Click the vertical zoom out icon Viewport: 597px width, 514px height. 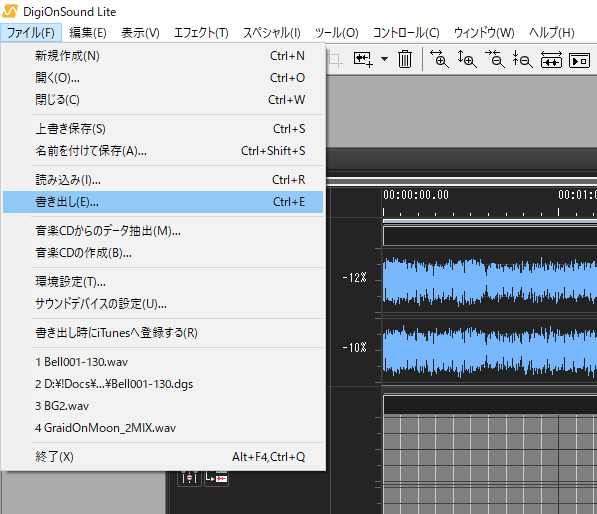click(x=522, y=59)
